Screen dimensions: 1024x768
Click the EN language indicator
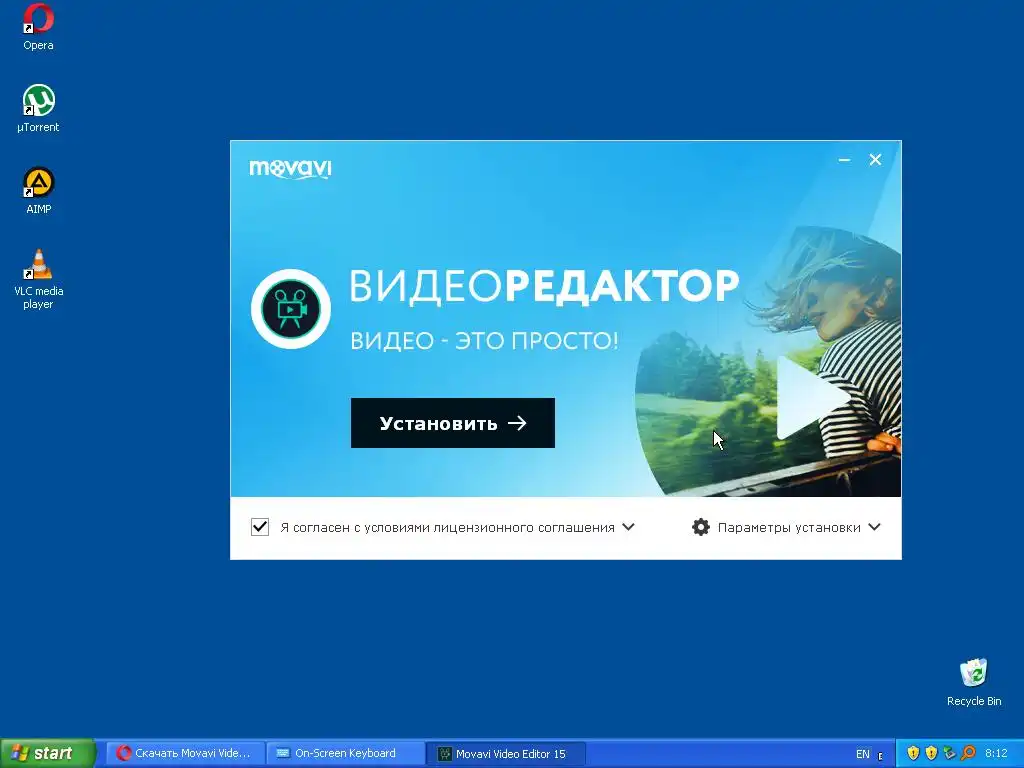point(863,754)
